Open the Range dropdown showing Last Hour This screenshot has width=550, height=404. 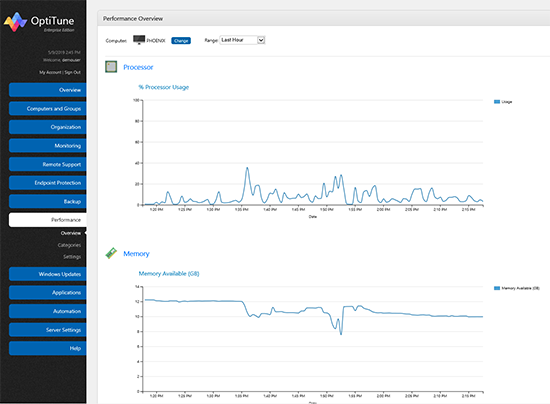[242, 40]
